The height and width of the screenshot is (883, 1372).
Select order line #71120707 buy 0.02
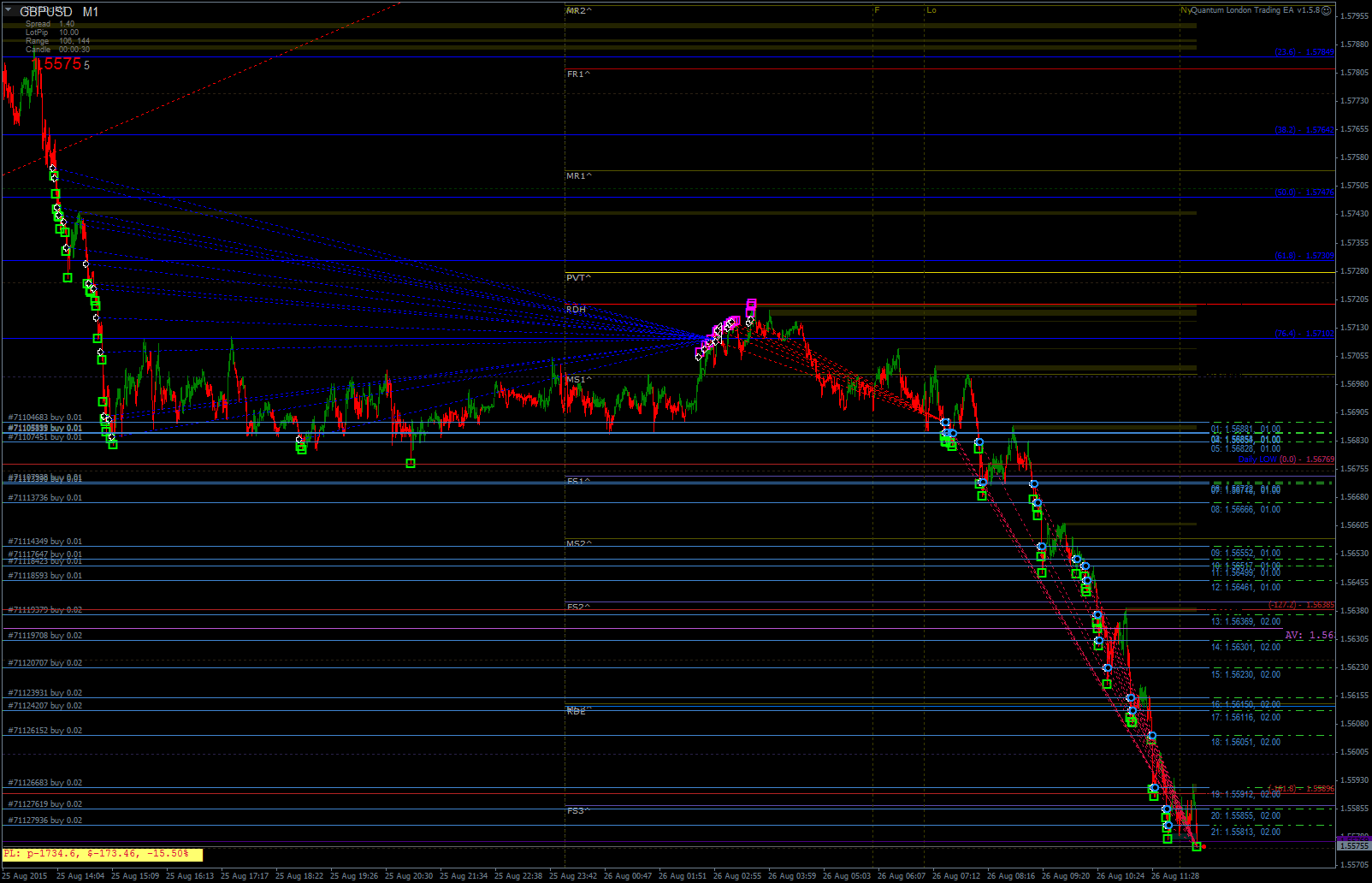45,663
